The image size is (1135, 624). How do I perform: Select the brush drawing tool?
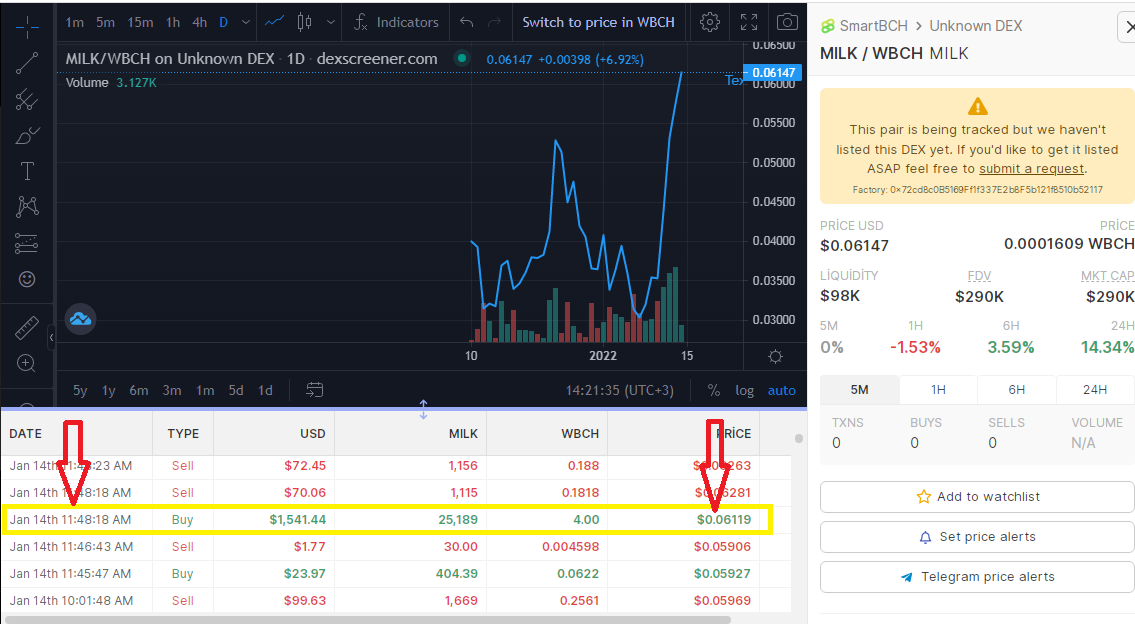(27, 135)
